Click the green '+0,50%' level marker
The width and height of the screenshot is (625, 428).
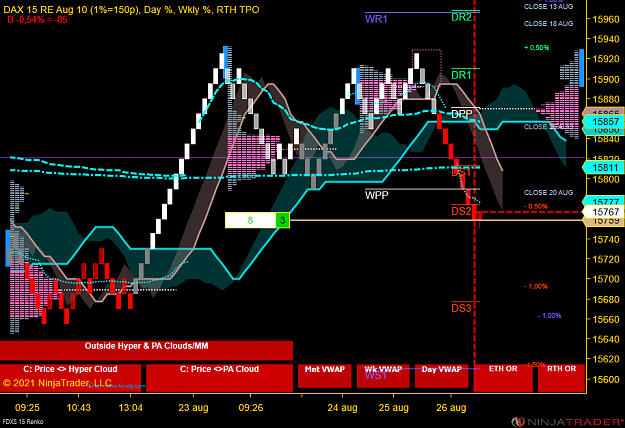[x=537, y=47]
